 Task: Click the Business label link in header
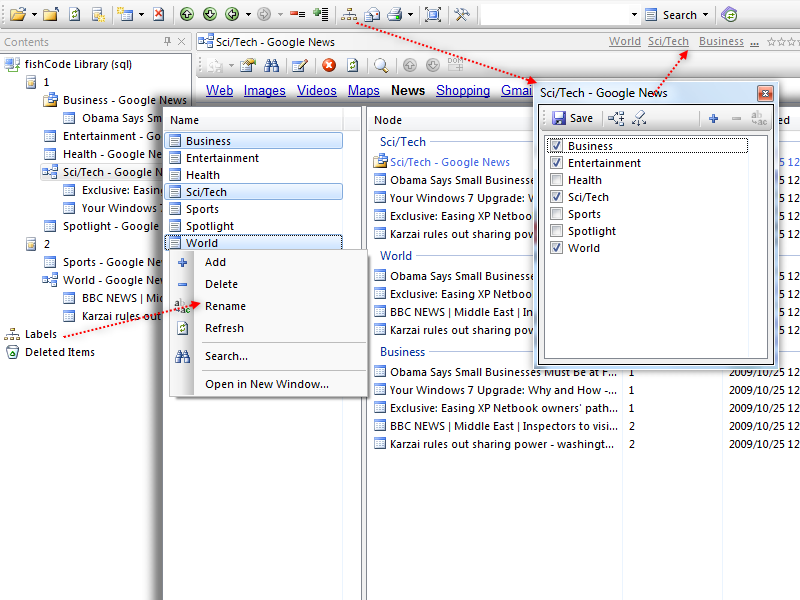click(721, 41)
